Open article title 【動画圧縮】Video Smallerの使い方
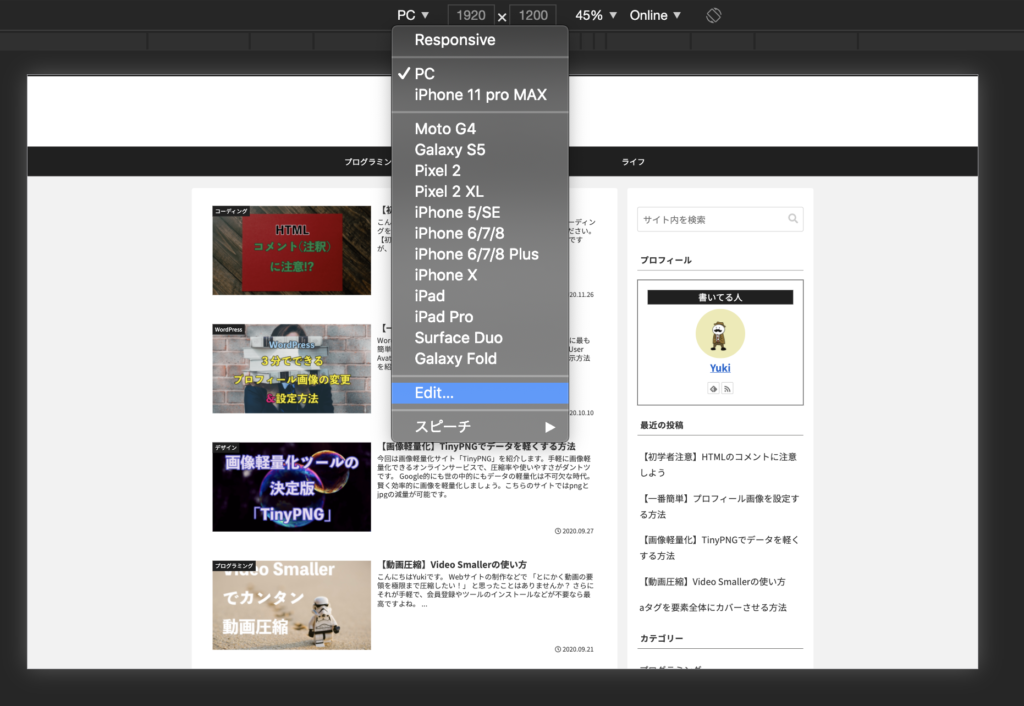This screenshot has height=706, width=1024. (453, 565)
